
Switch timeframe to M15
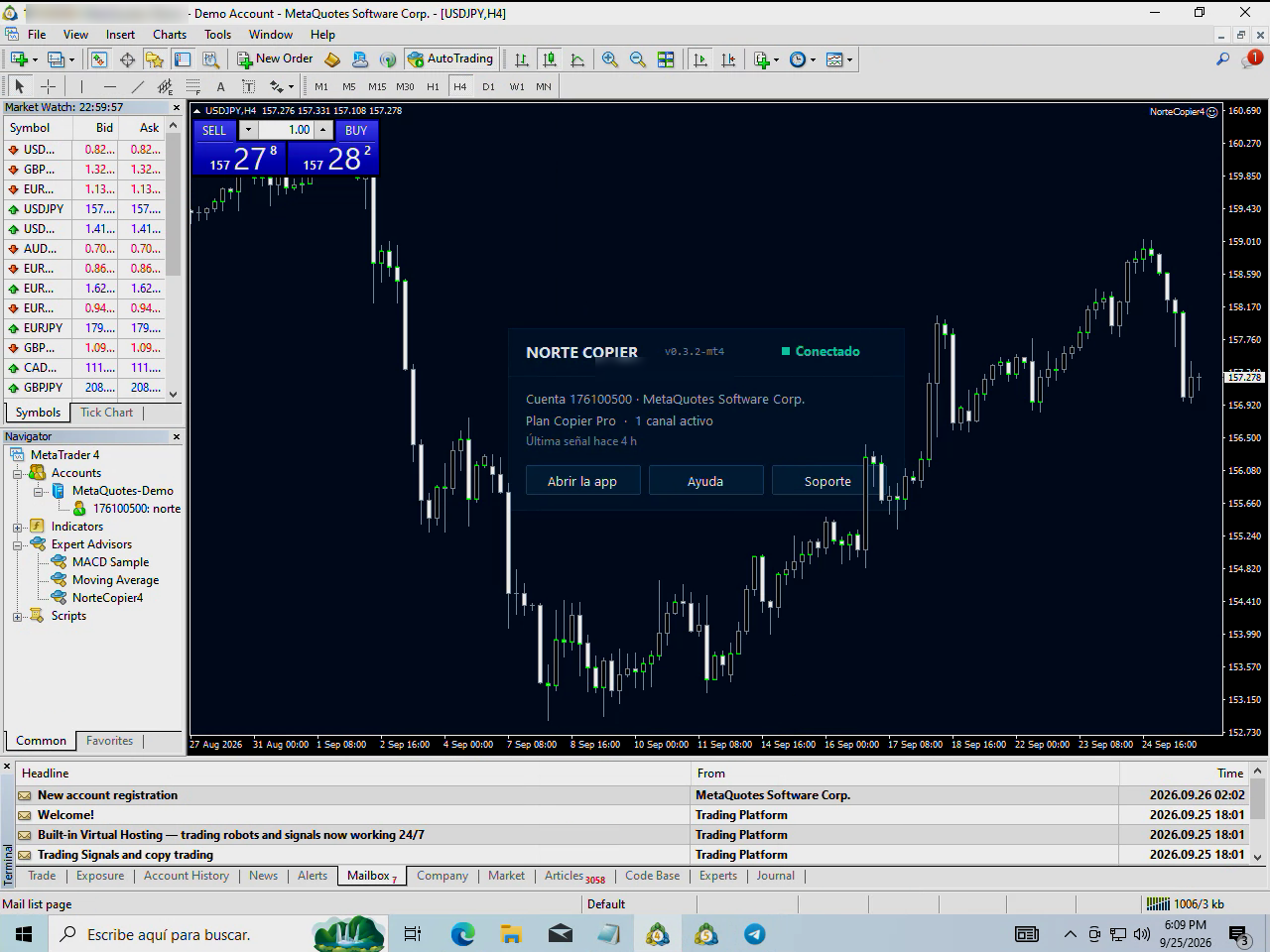(377, 86)
